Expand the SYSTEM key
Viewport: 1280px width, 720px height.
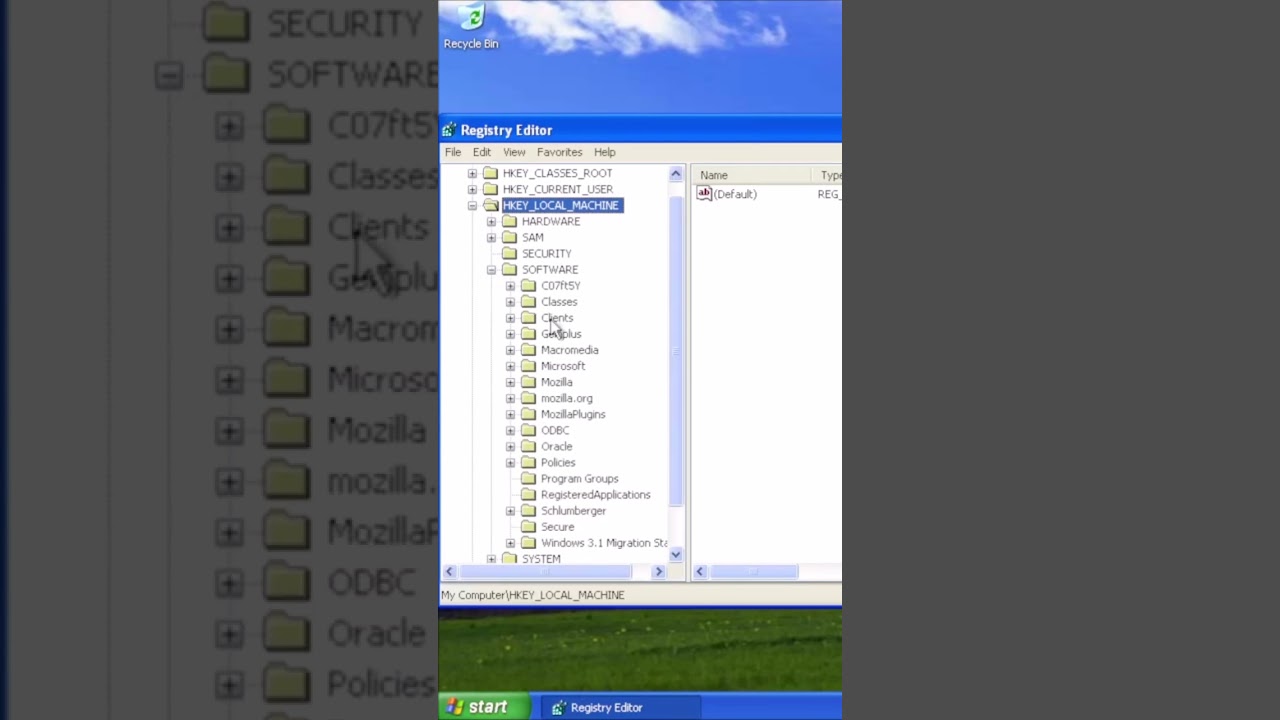(x=491, y=559)
